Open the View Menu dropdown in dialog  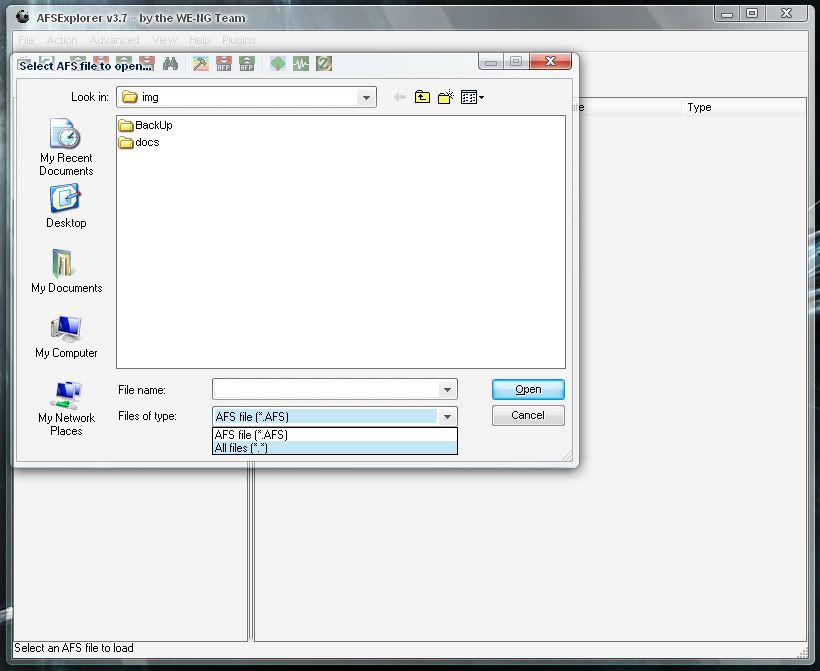(473, 97)
